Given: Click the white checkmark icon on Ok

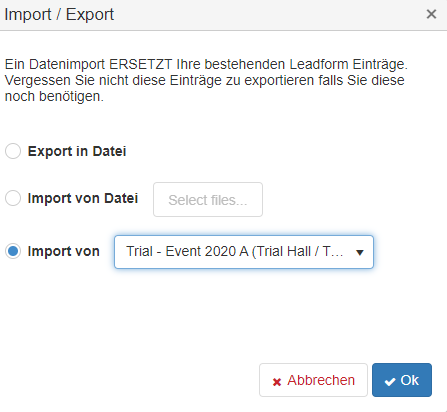Looking at the screenshot, I should tap(390, 381).
